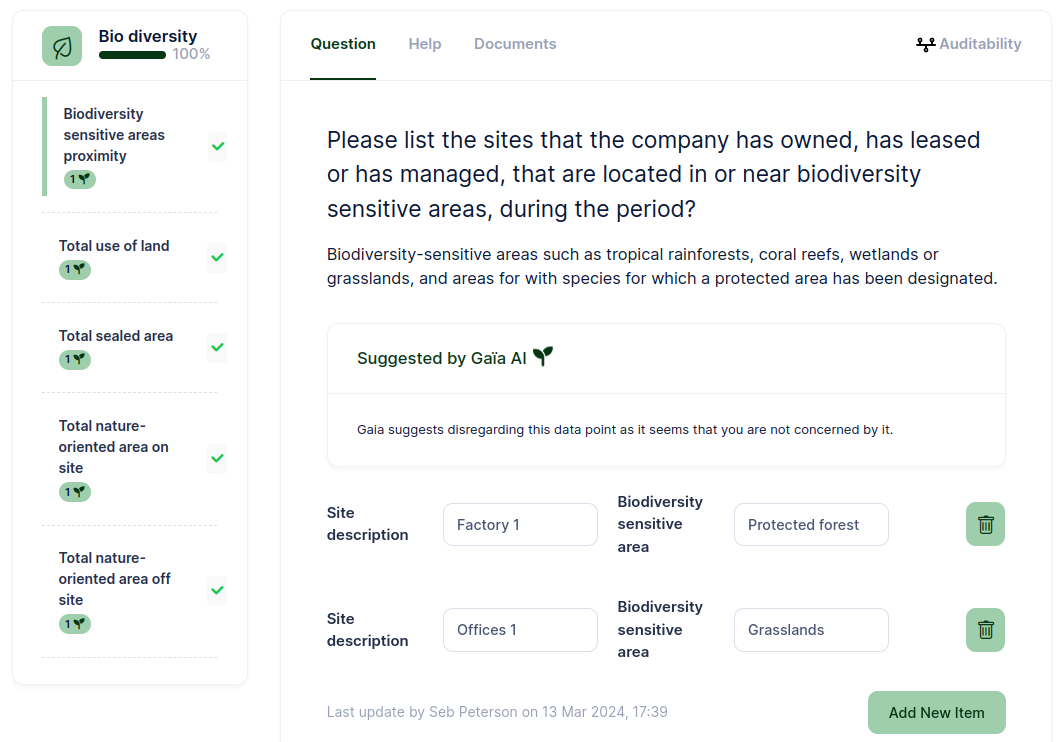
Task: Delete the Factory 1 site row
Action: pos(985,524)
